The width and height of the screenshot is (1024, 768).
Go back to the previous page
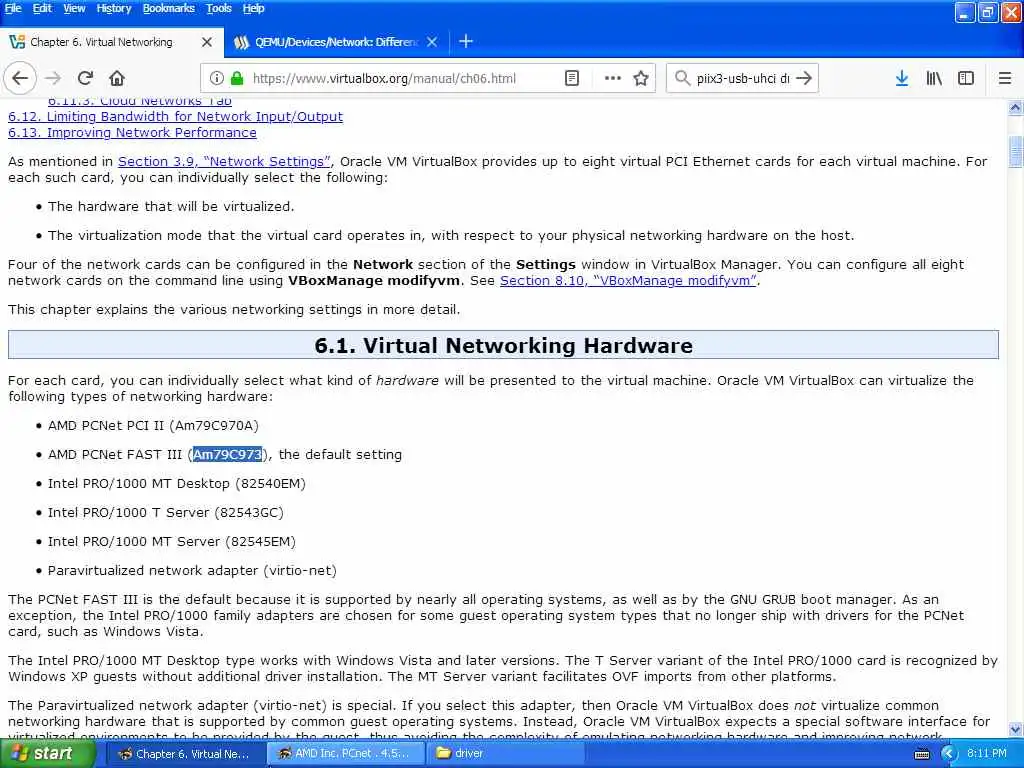click(x=20, y=78)
